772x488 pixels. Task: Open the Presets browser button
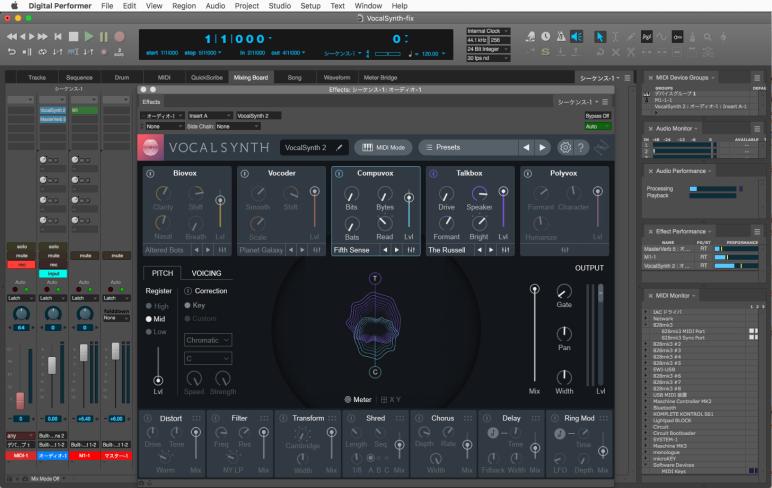468,147
